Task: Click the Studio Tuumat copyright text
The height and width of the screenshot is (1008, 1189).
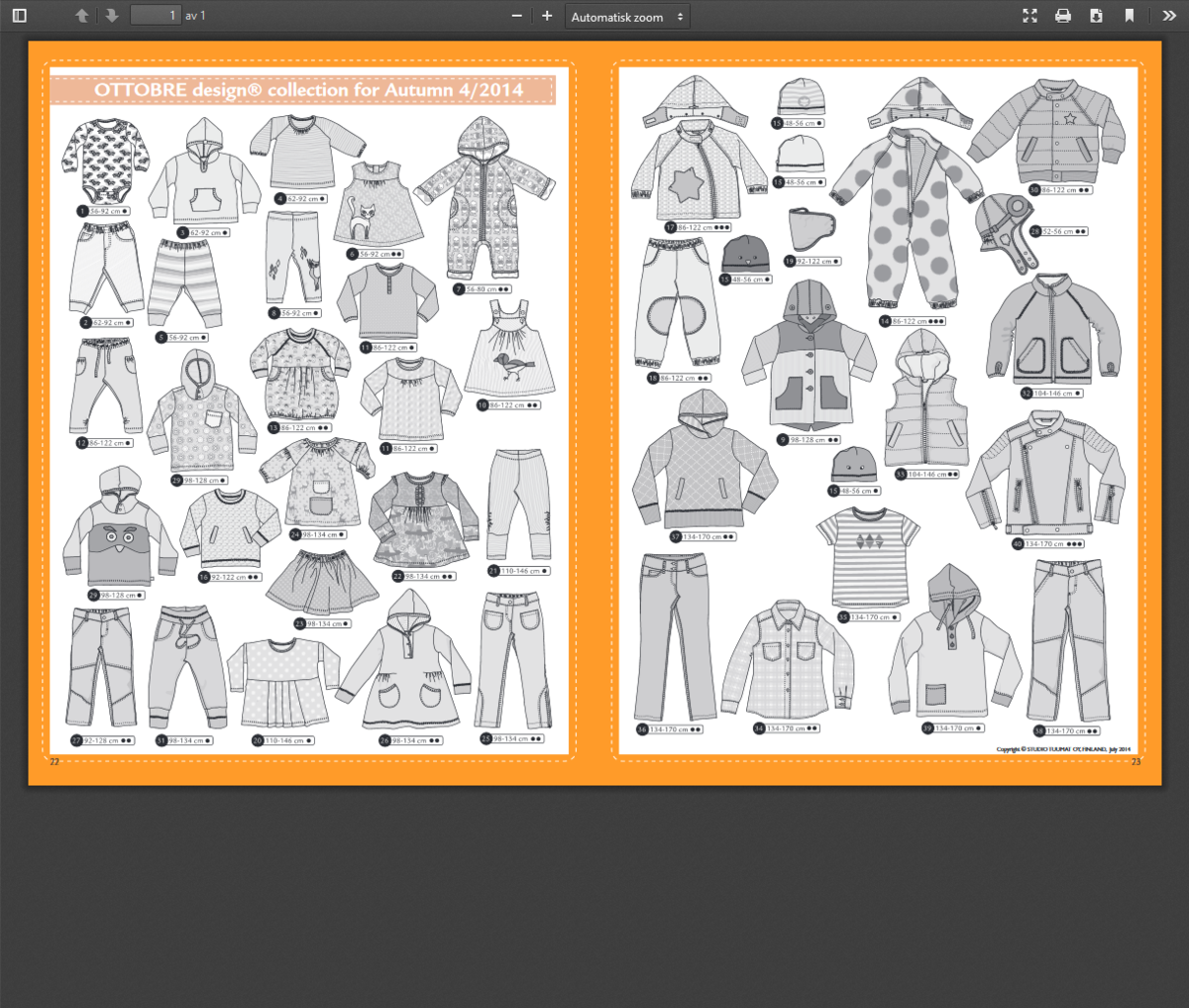Action: (x=1062, y=749)
